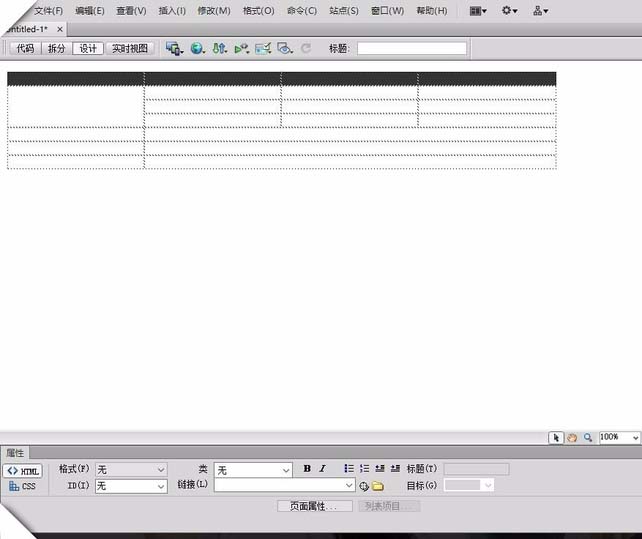
Task: Open the 帮助(H) menu
Action: (x=432, y=11)
